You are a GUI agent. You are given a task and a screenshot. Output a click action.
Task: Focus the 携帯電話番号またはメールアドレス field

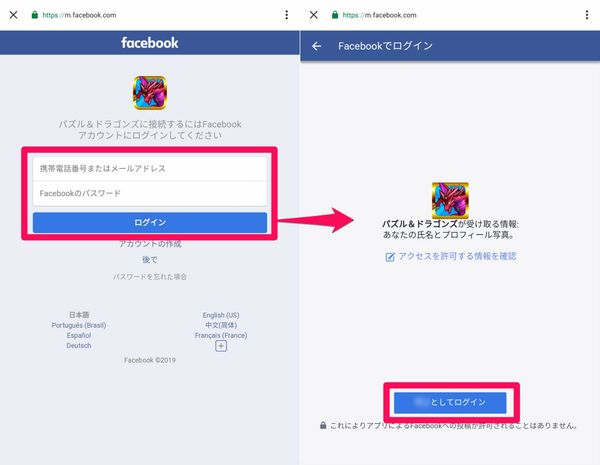coord(150,168)
